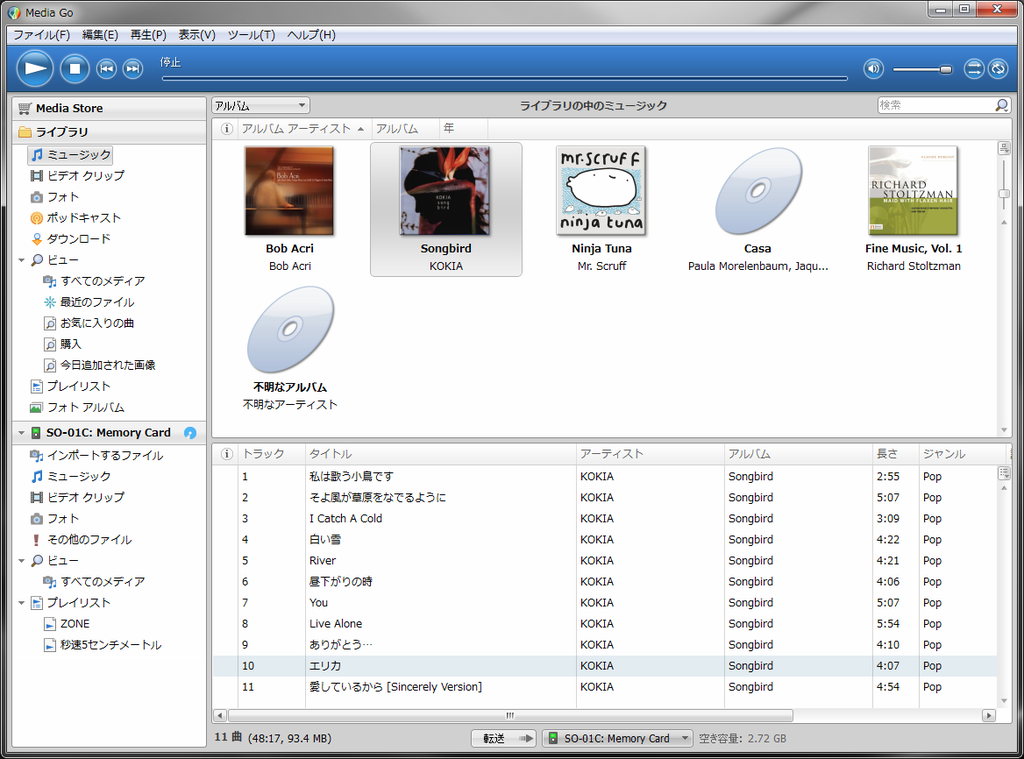This screenshot has width=1024, height=759.
Task: Sort by アルバム アーティスト column
Action: point(304,129)
